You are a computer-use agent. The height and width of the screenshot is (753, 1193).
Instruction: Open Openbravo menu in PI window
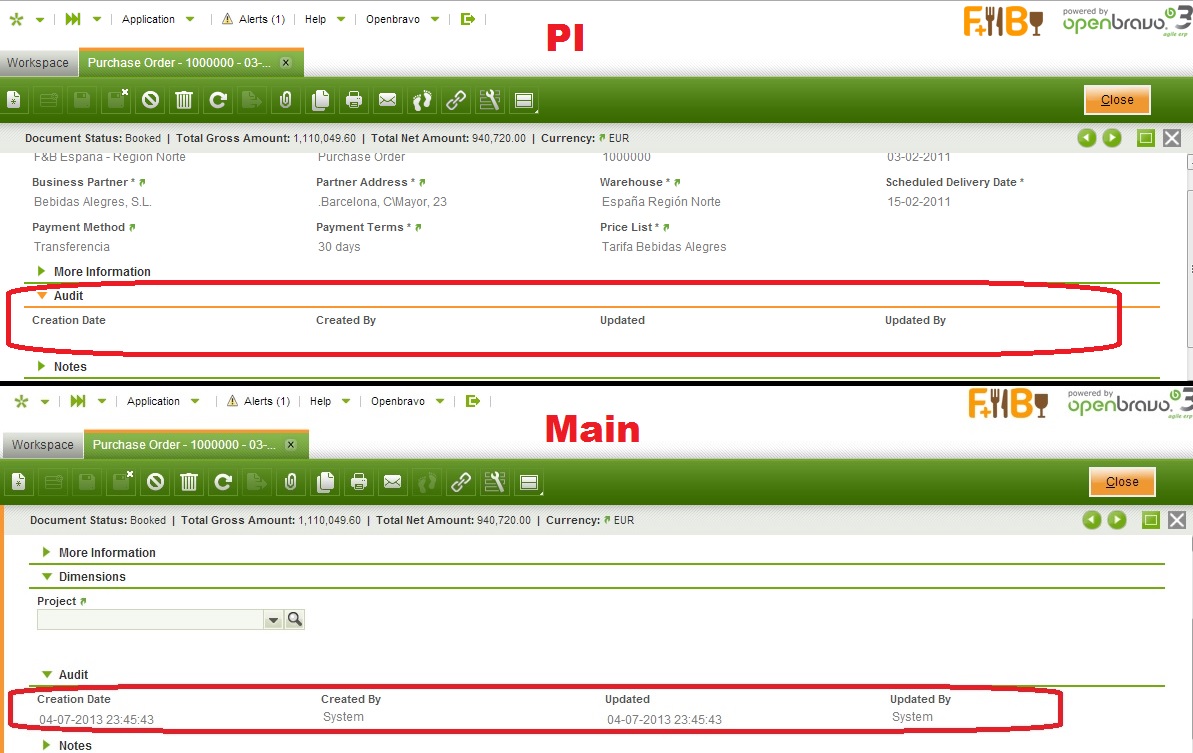(402, 19)
